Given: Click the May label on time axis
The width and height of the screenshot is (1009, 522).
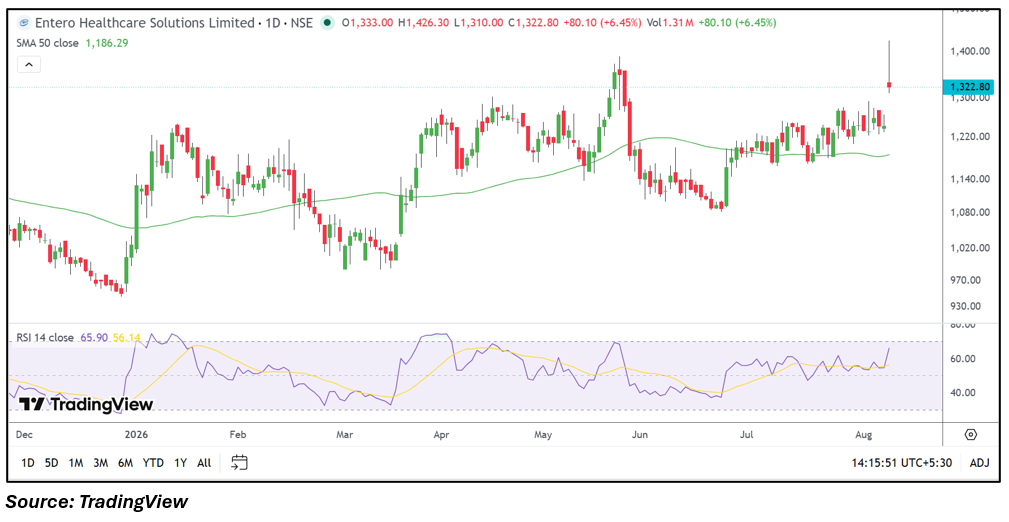Looking at the screenshot, I should click(x=543, y=435).
